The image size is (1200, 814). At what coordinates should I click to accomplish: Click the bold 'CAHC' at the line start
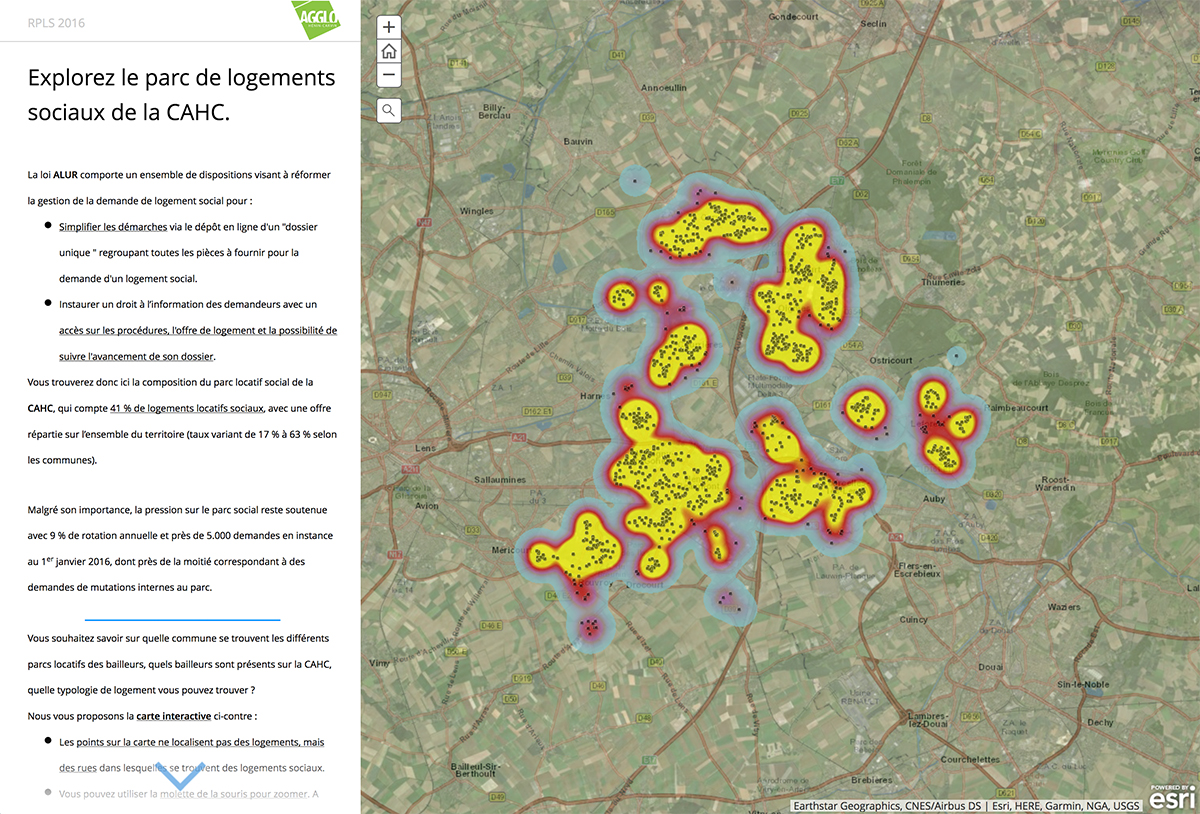pyautogui.click(x=40, y=408)
